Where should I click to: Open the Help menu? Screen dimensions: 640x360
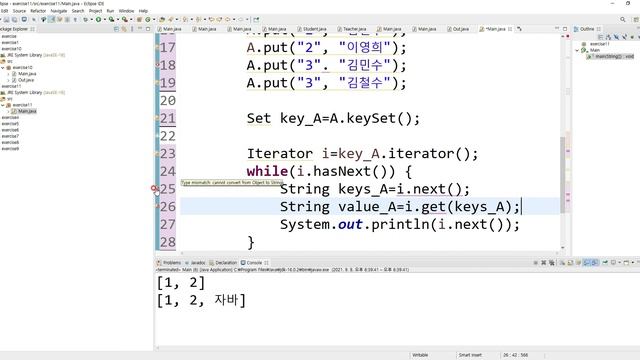143,11
